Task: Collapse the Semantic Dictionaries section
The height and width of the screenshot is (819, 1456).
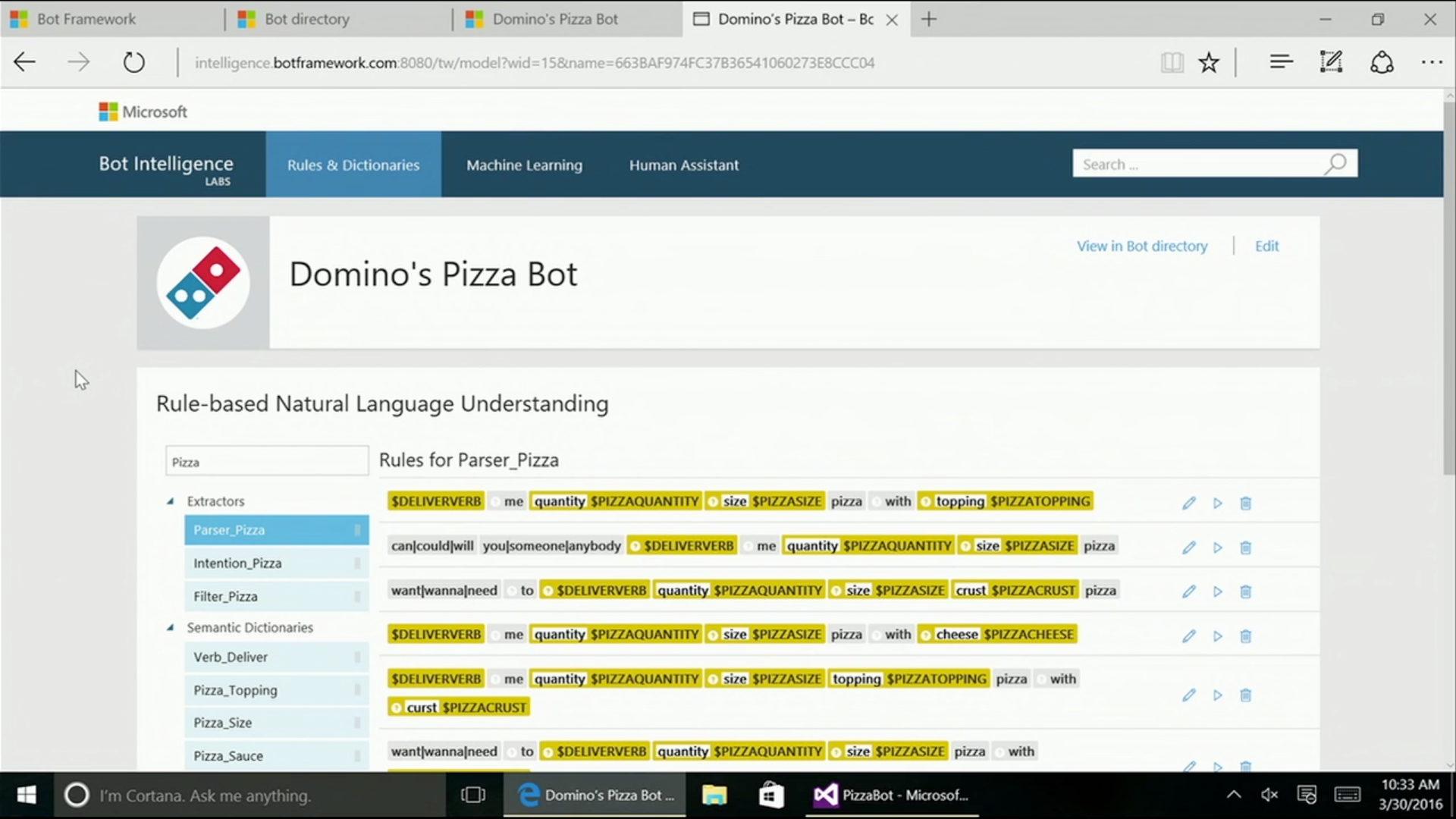Action: [171, 628]
